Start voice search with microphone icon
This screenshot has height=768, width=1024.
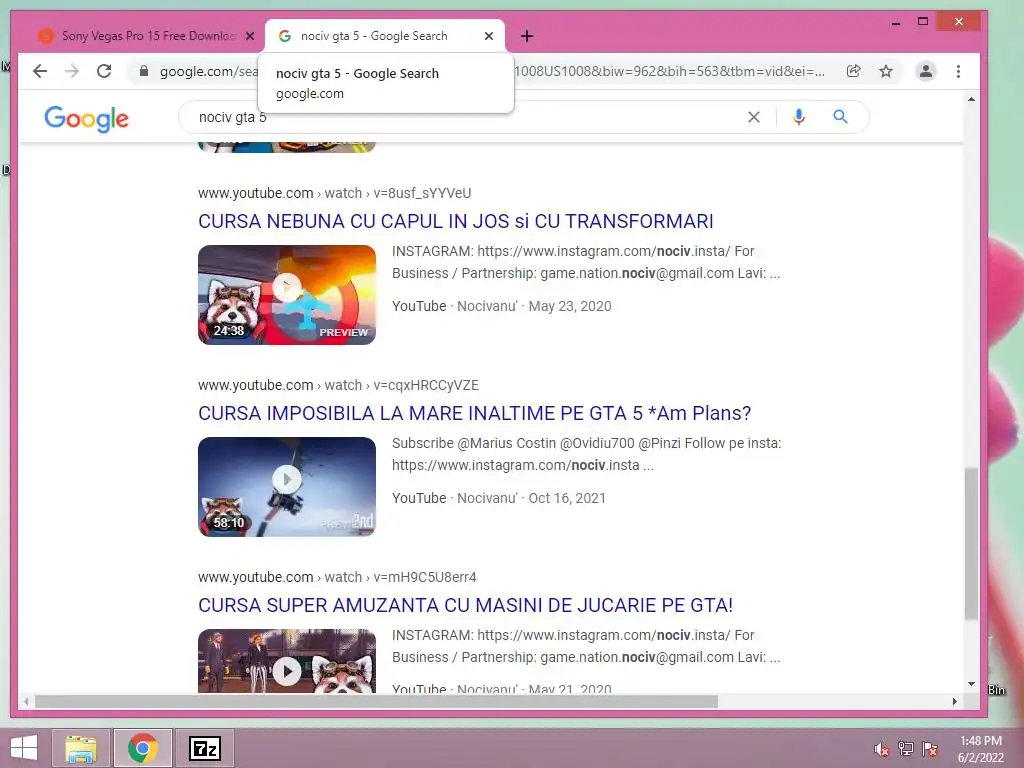(799, 117)
